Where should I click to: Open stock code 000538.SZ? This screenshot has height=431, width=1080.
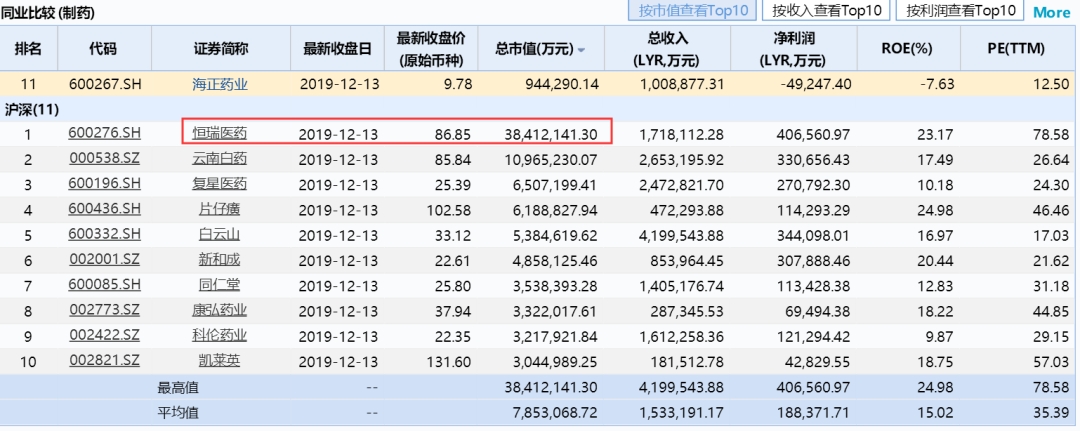(104, 159)
